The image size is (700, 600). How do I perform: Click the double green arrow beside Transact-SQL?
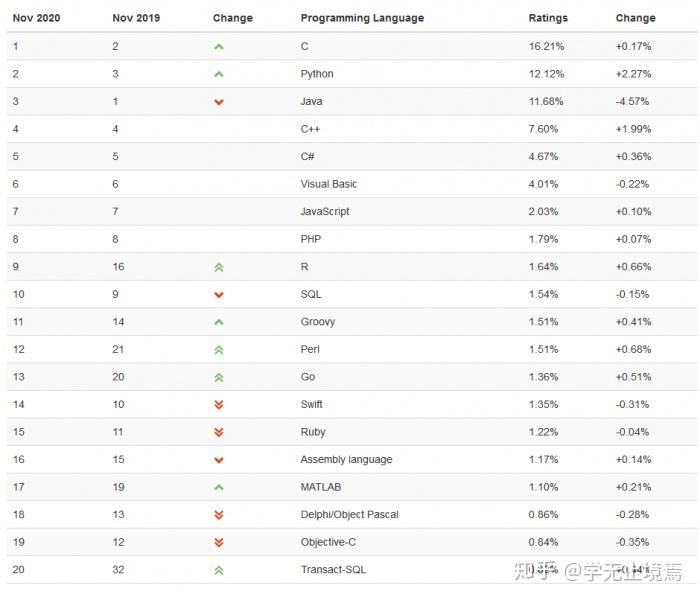coord(219,570)
